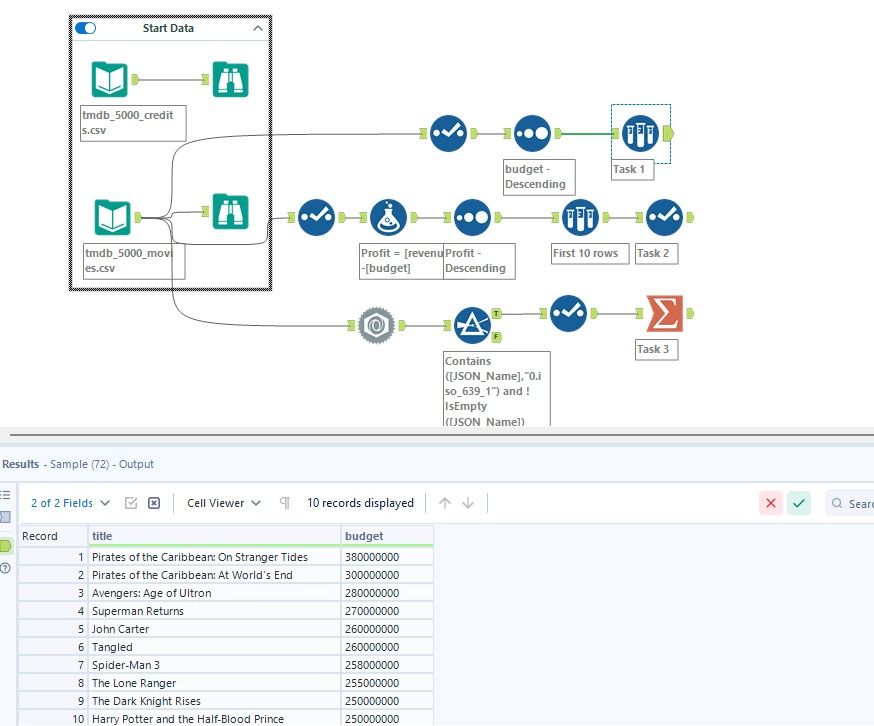Select the cell Spider-Man 3
874x726 pixels.
tap(214, 665)
